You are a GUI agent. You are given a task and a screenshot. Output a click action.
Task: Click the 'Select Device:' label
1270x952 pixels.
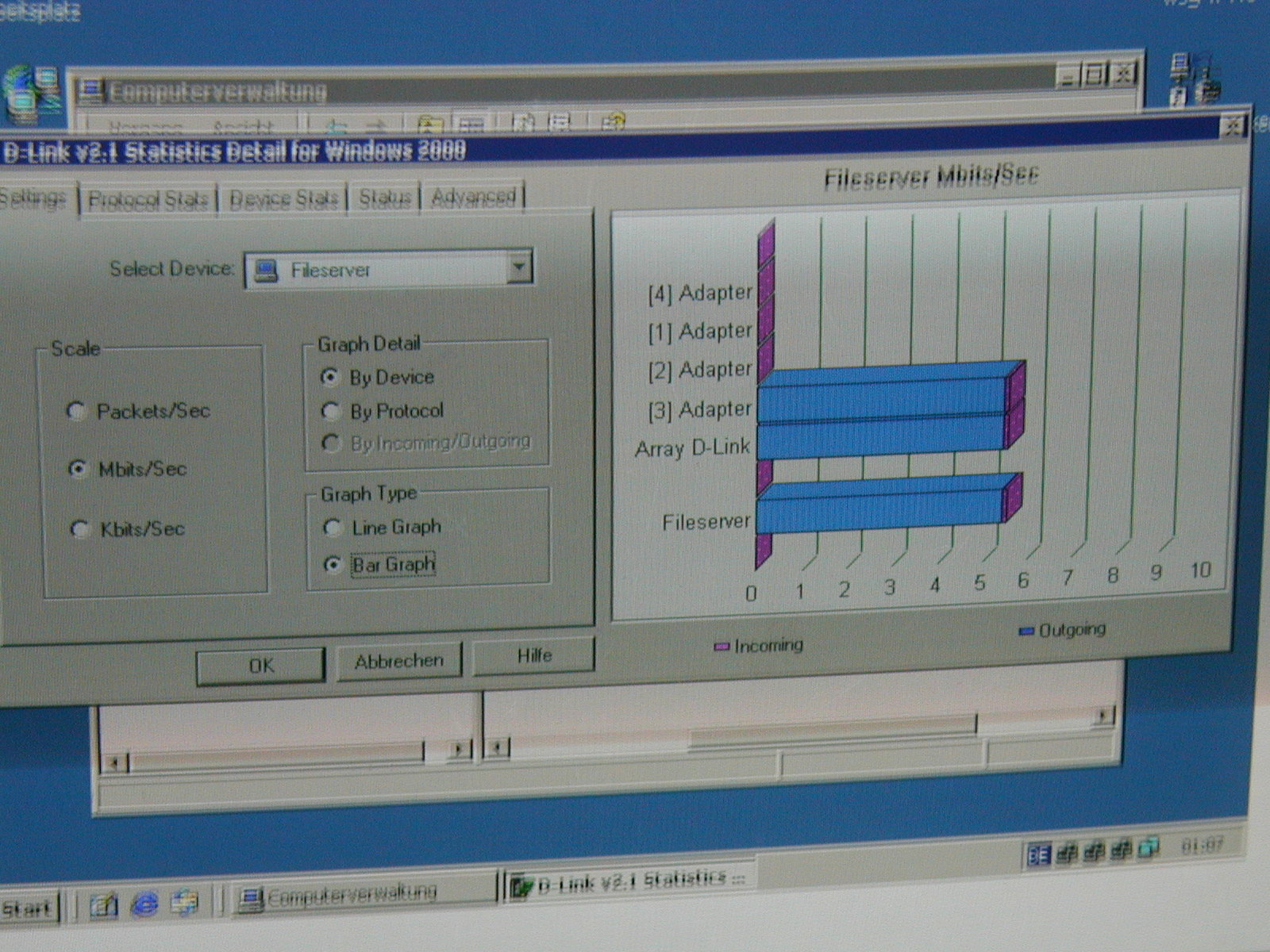coord(172,269)
